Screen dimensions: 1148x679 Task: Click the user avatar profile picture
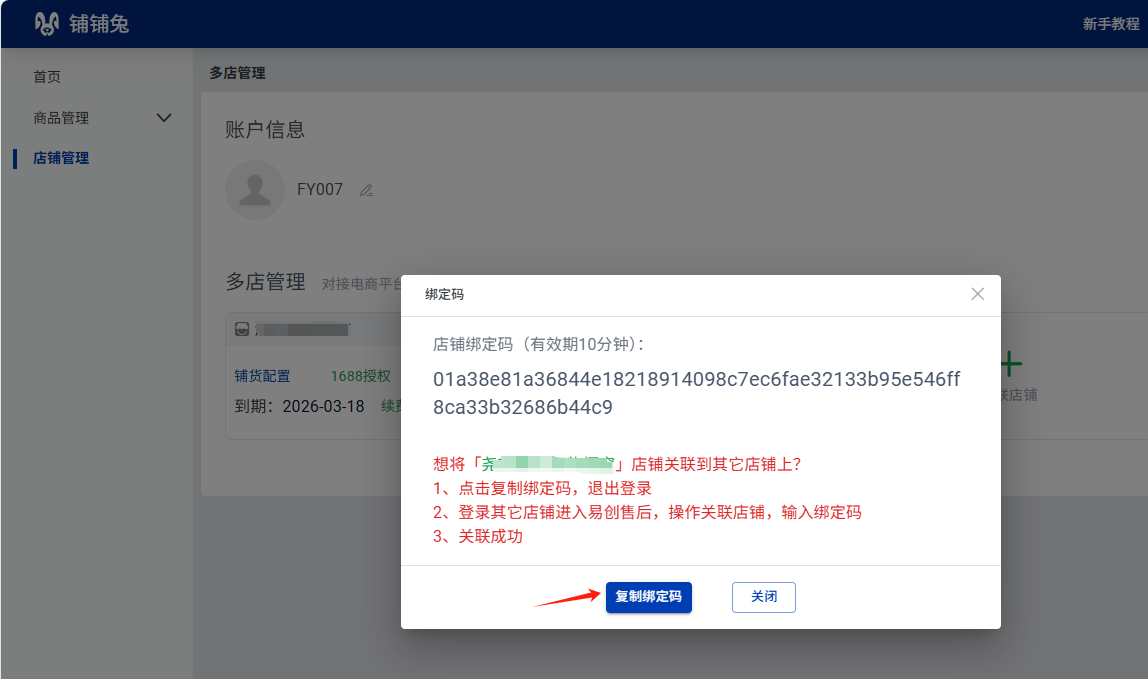tap(255, 190)
